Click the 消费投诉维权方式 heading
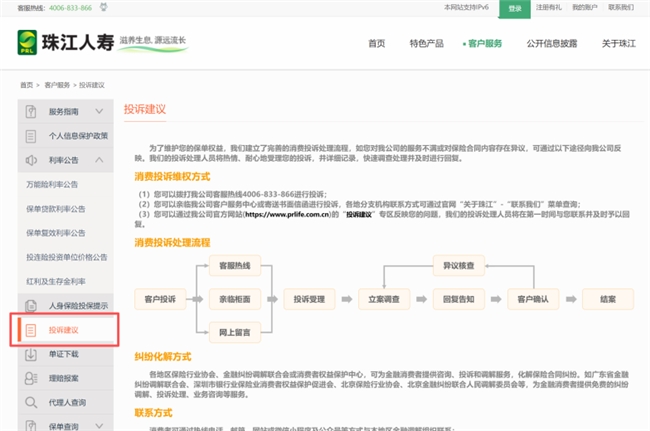 click(172, 177)
